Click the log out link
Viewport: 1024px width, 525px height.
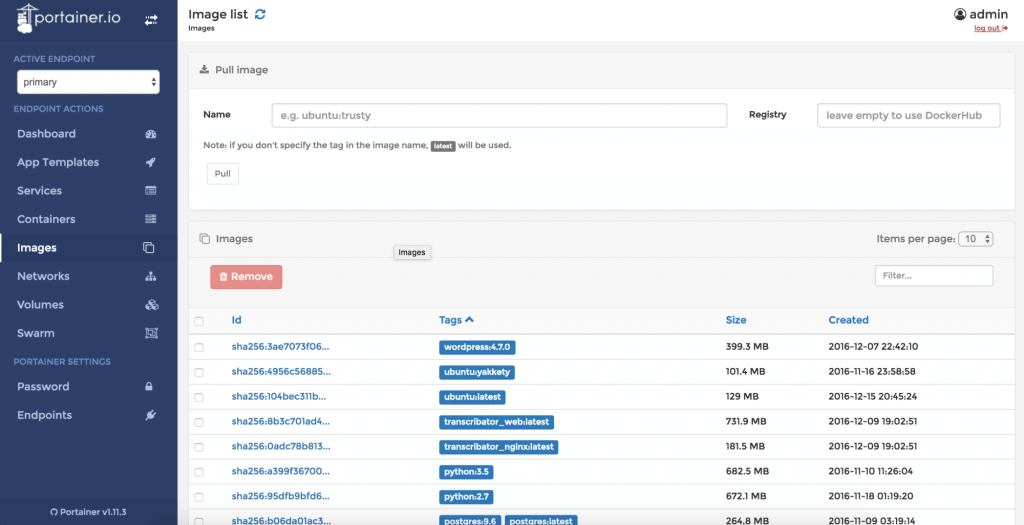(990, 28)
